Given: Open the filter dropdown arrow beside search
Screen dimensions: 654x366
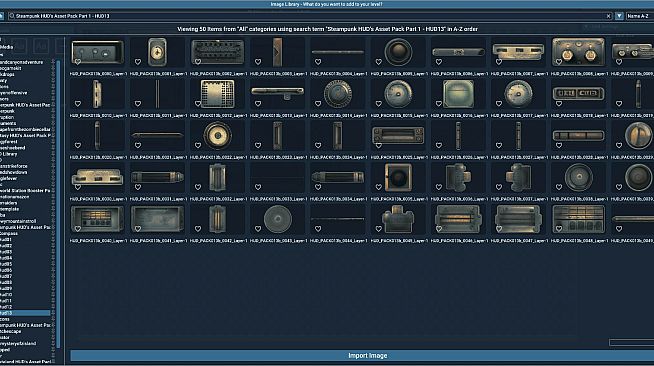Looking at the screenshot, I should 619,16.
